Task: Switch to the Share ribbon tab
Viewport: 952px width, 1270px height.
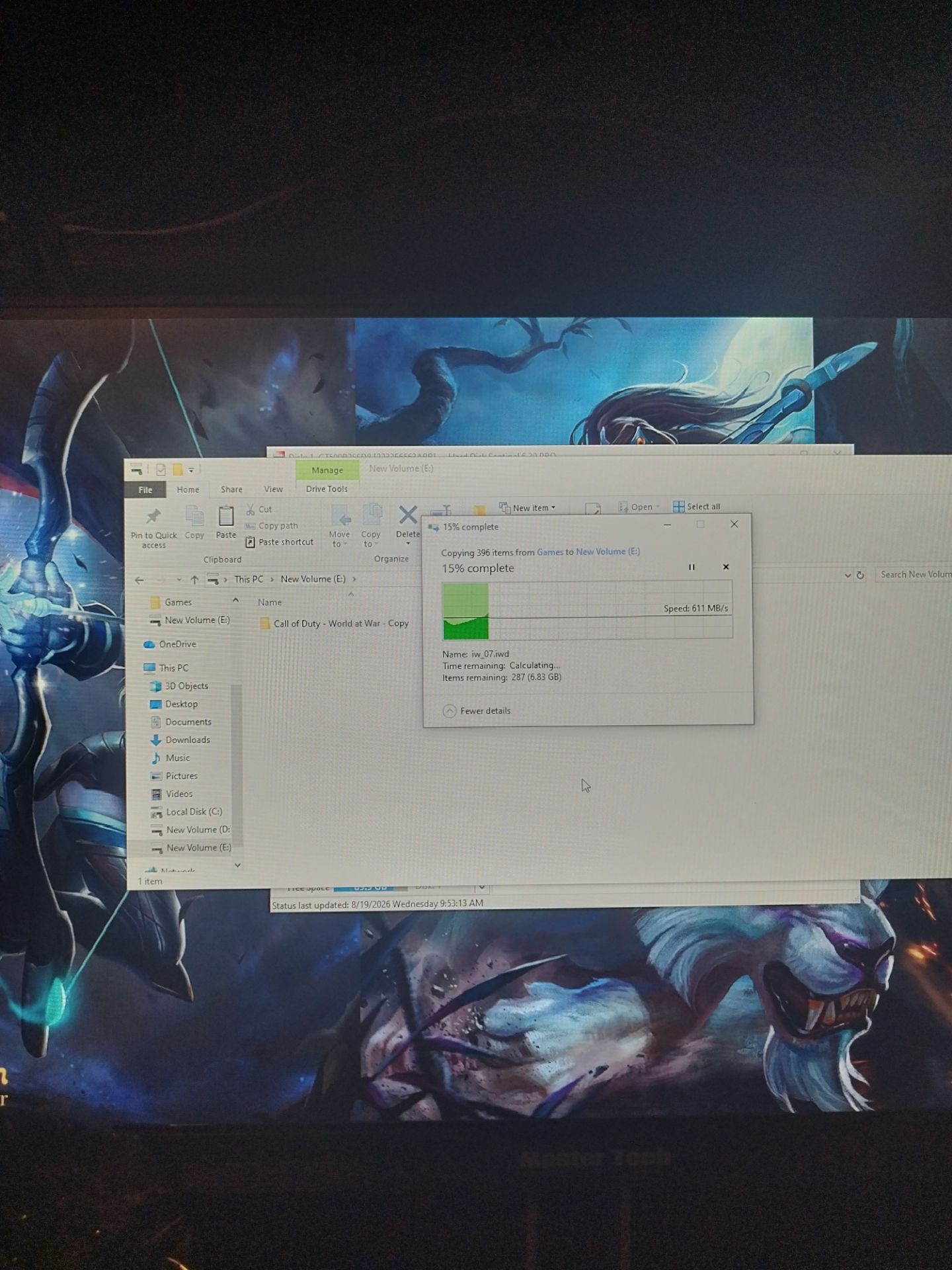Action: [x=231, y=490]
